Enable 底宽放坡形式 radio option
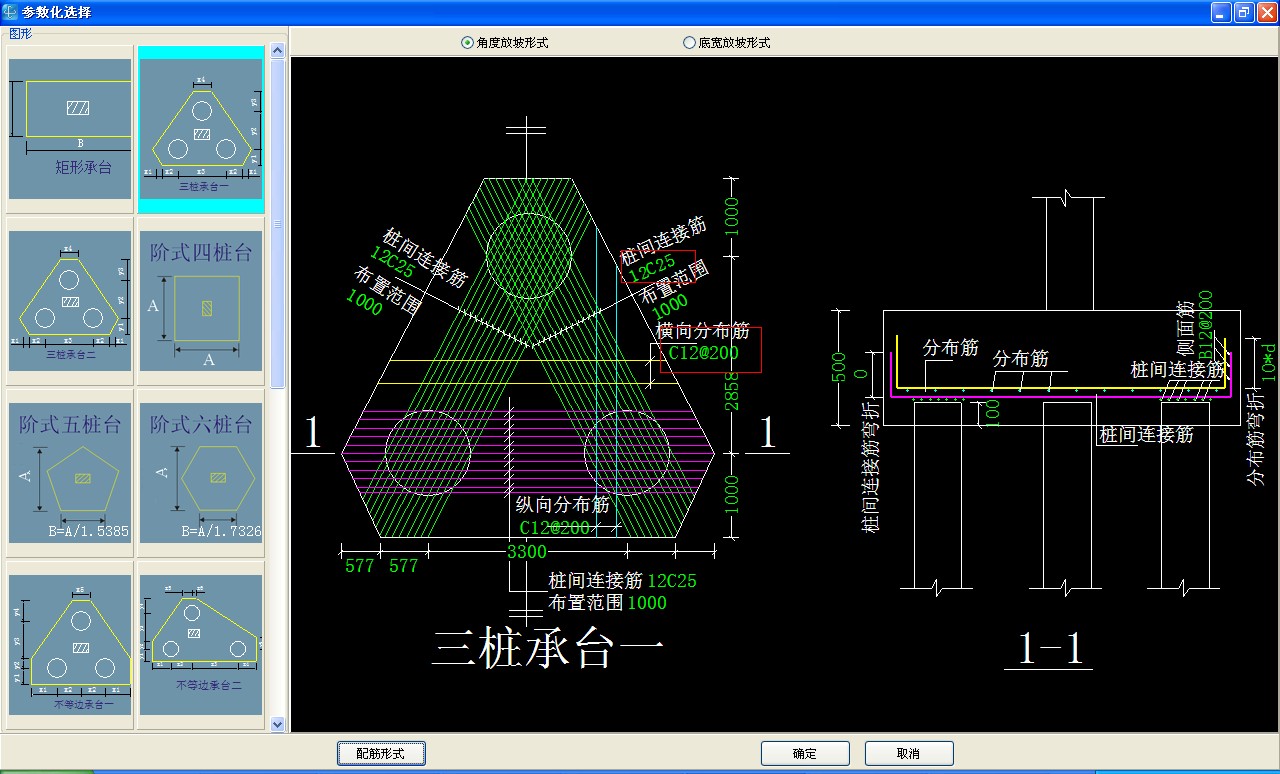The height and width of the screenshot is (774, 1280). pos(727,43)
